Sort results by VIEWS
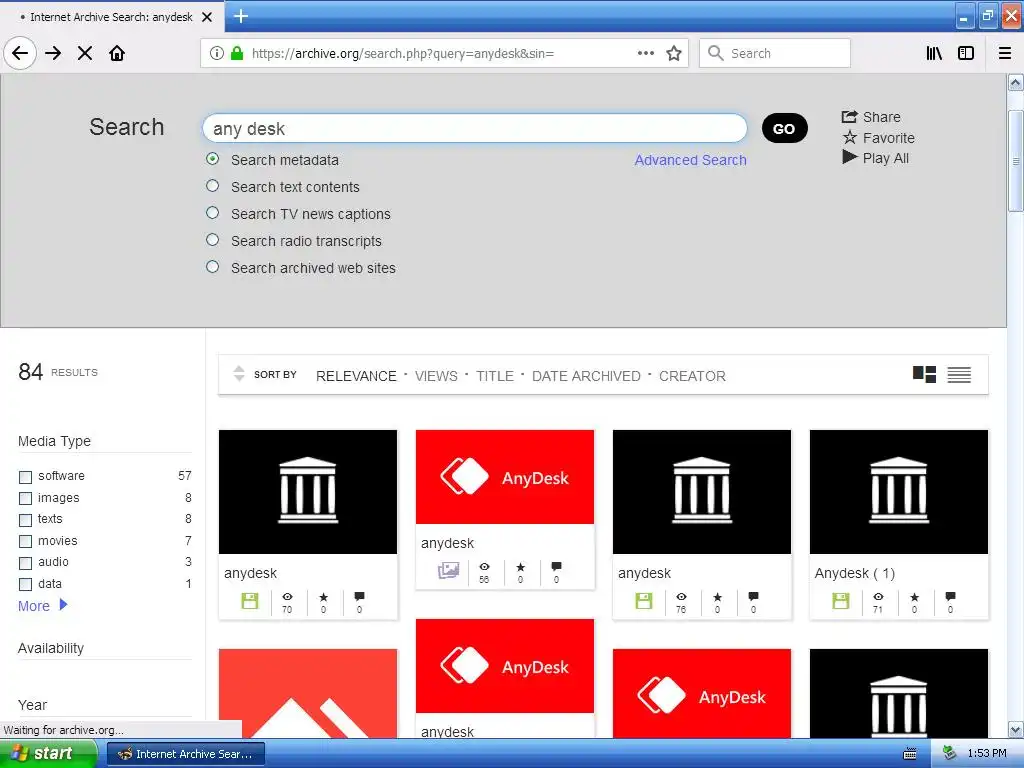 point(436,376)
